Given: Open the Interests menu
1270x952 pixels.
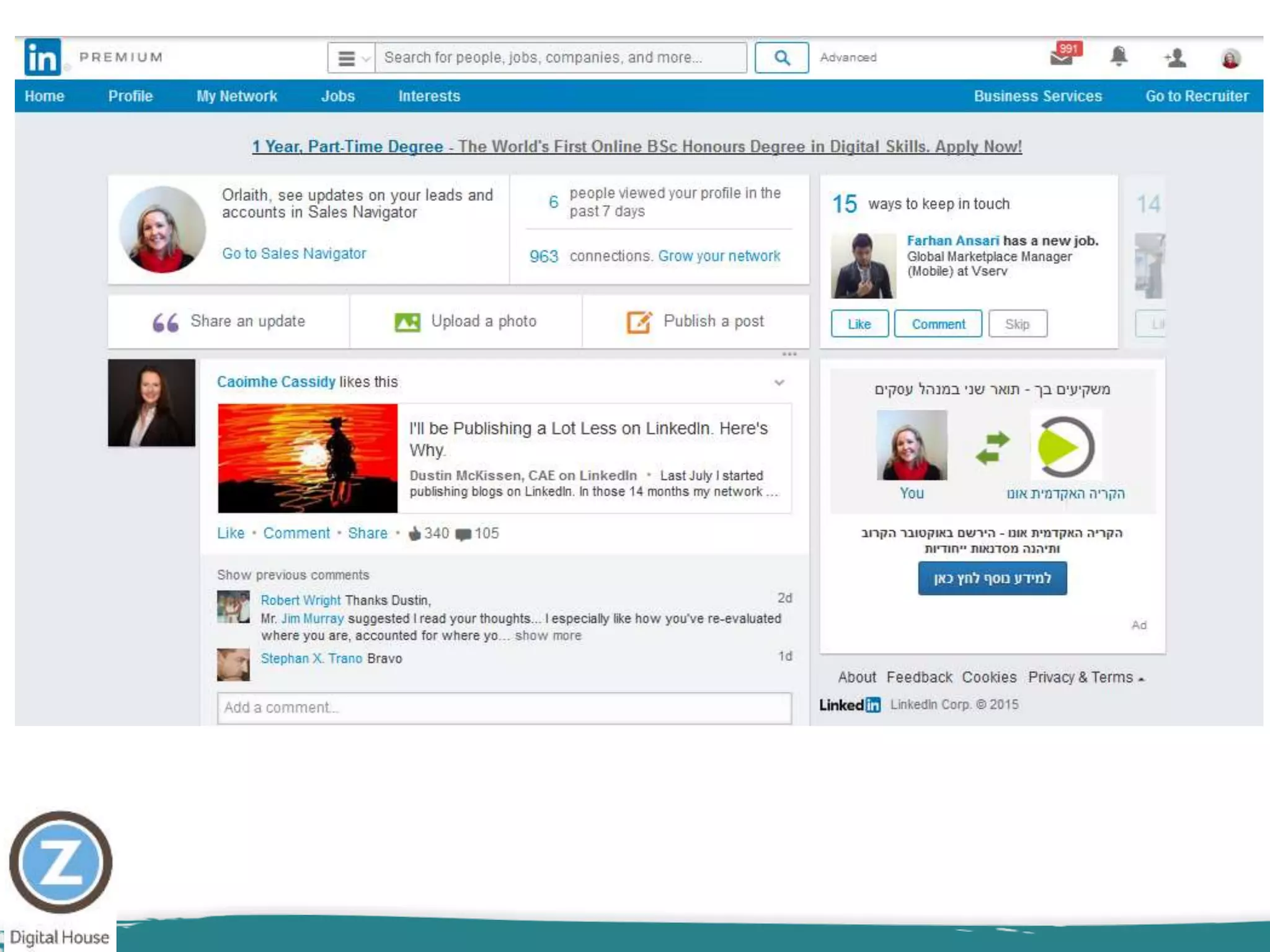Looking at the screenshot, I should point(429,96).
